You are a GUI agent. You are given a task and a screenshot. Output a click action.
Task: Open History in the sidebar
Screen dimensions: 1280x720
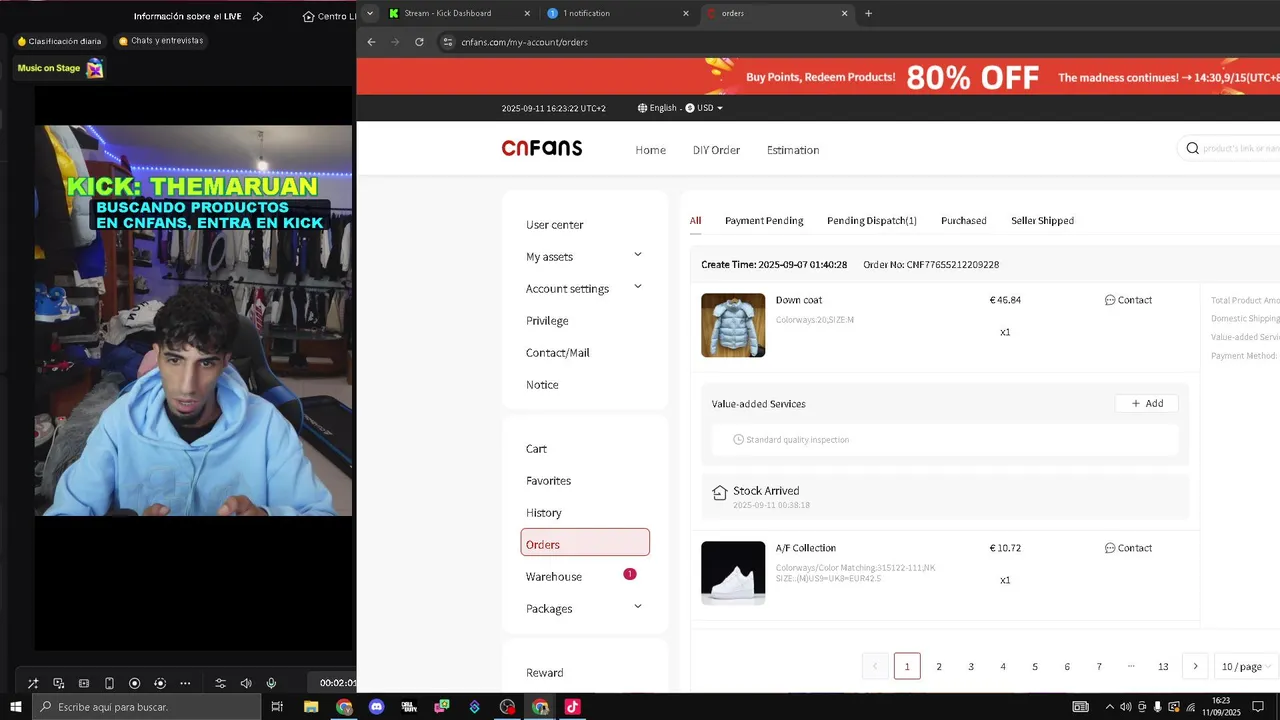coord(544,513)
